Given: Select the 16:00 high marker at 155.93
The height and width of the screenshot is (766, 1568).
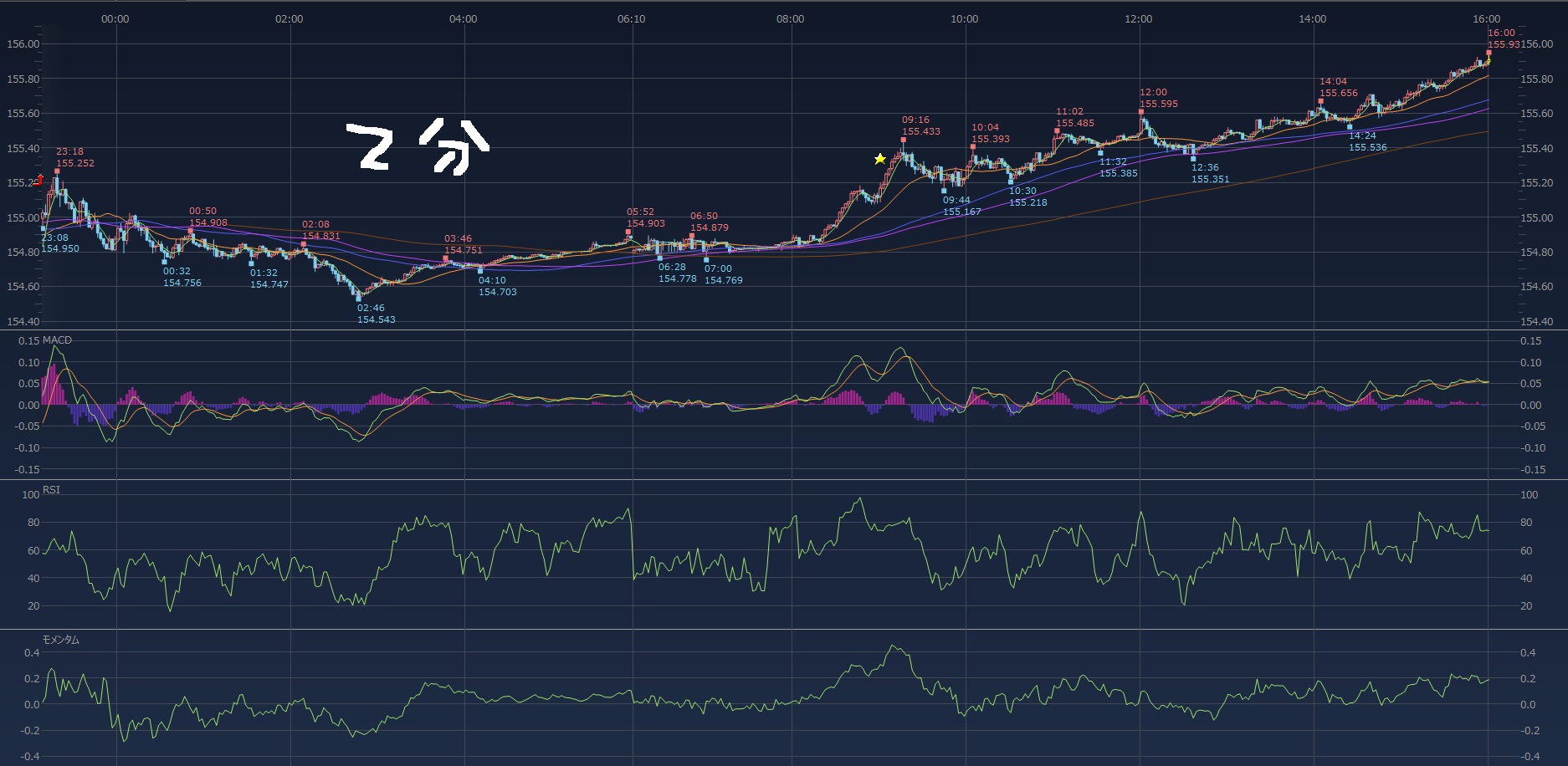Looking at the screenshot, I should pyautogui.click(x=1489, y=53).
